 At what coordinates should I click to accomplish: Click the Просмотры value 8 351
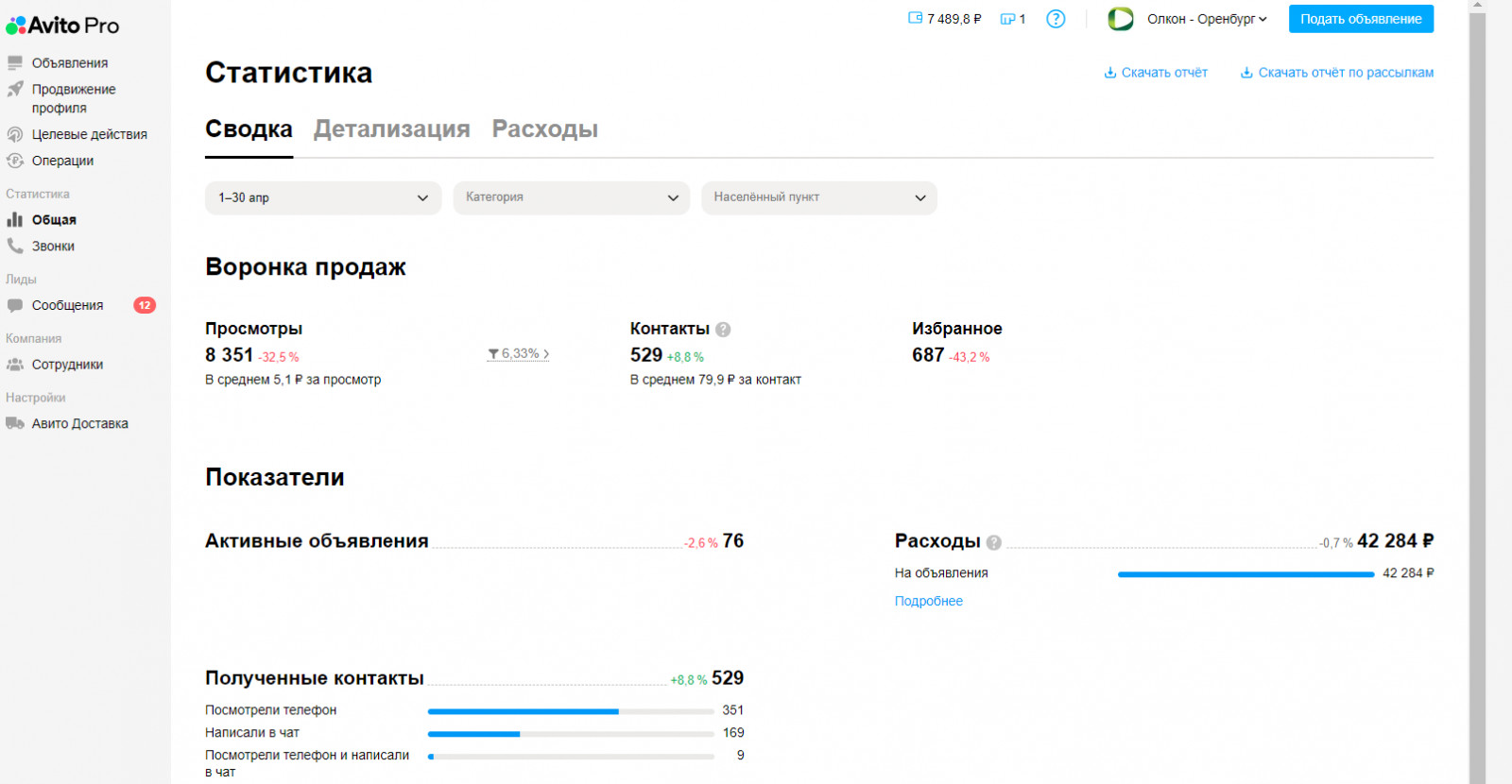[230, 355]
